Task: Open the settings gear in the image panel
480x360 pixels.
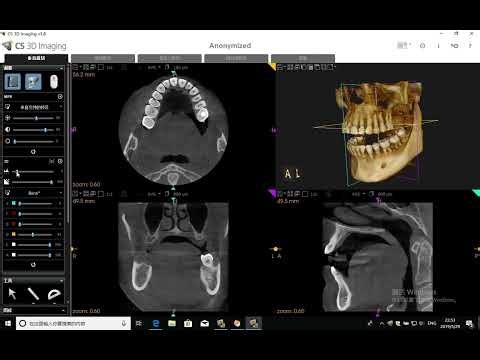Action: pos(60,97)
